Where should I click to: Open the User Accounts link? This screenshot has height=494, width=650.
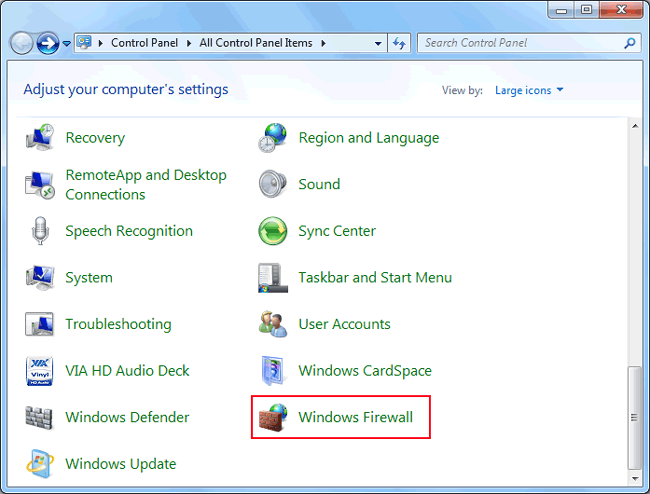[344, 324]
